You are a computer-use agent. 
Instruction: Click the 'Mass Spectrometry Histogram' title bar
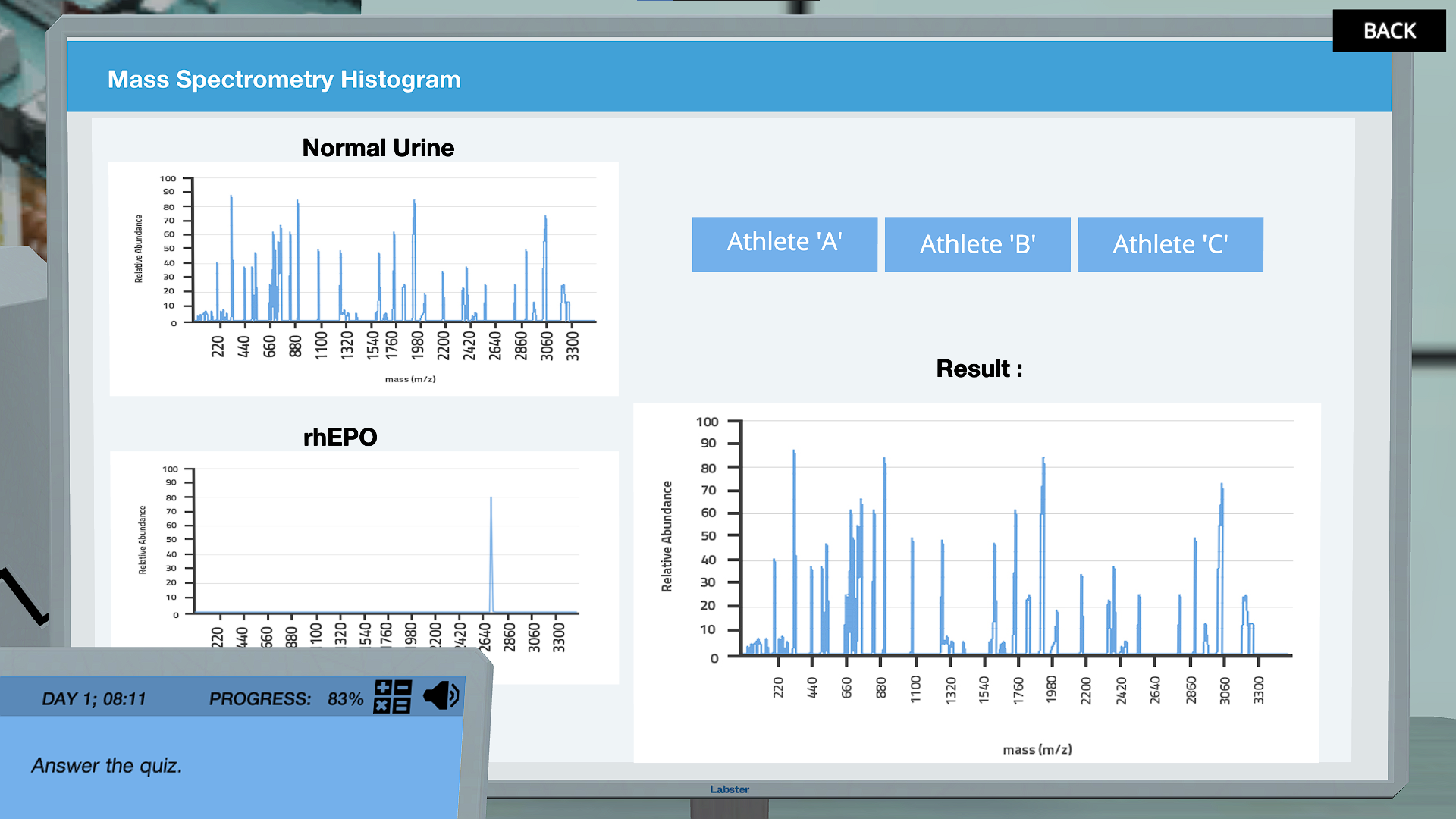(284, 80)
